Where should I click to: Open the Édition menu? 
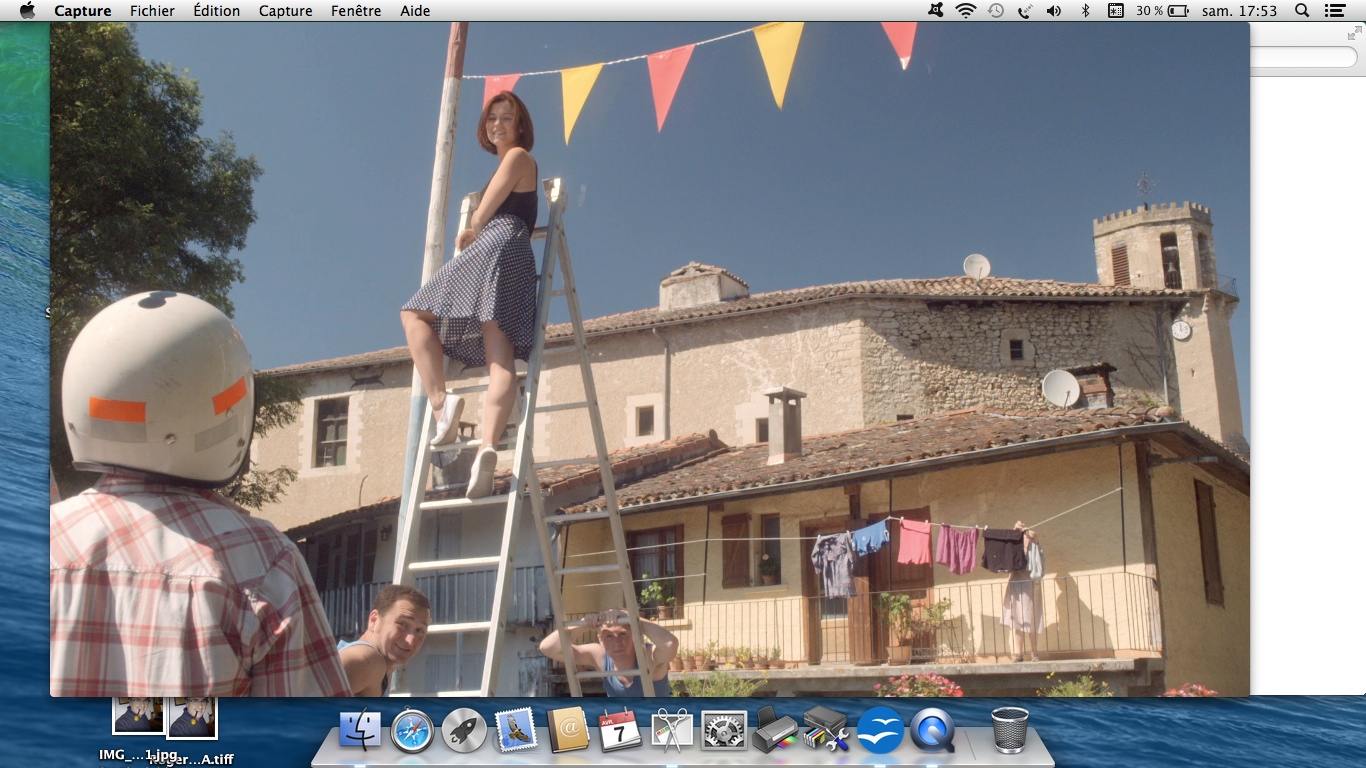216,11
